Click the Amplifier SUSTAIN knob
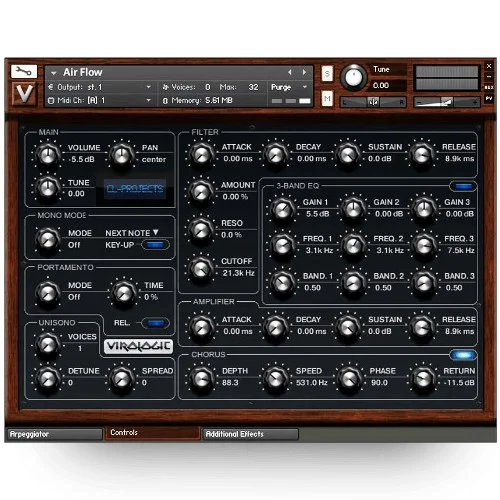Screen dimensions: 500x500 pyautogui.click(x=348, y=327)
